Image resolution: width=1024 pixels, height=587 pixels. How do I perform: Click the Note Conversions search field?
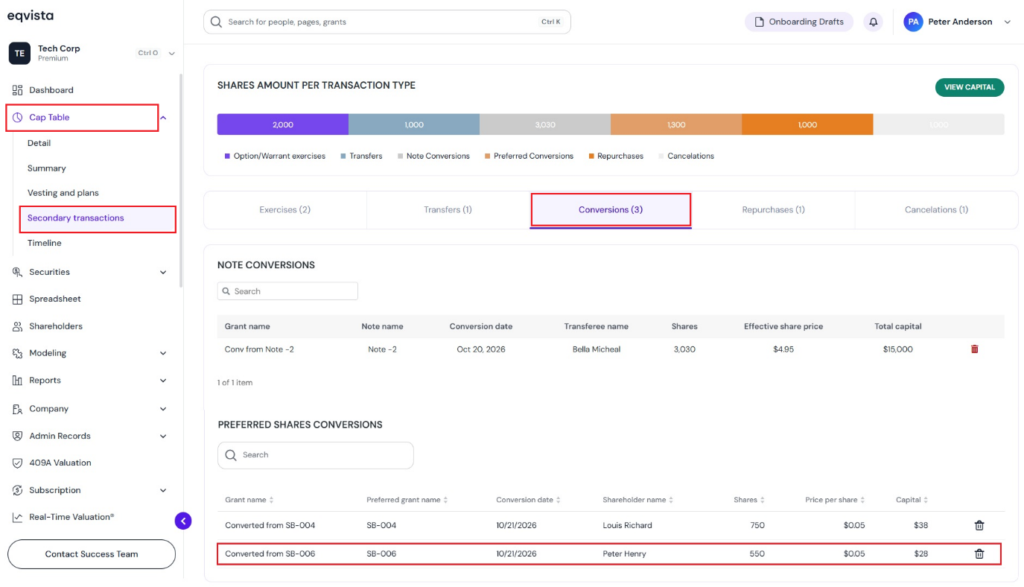(x=287, y=291)
